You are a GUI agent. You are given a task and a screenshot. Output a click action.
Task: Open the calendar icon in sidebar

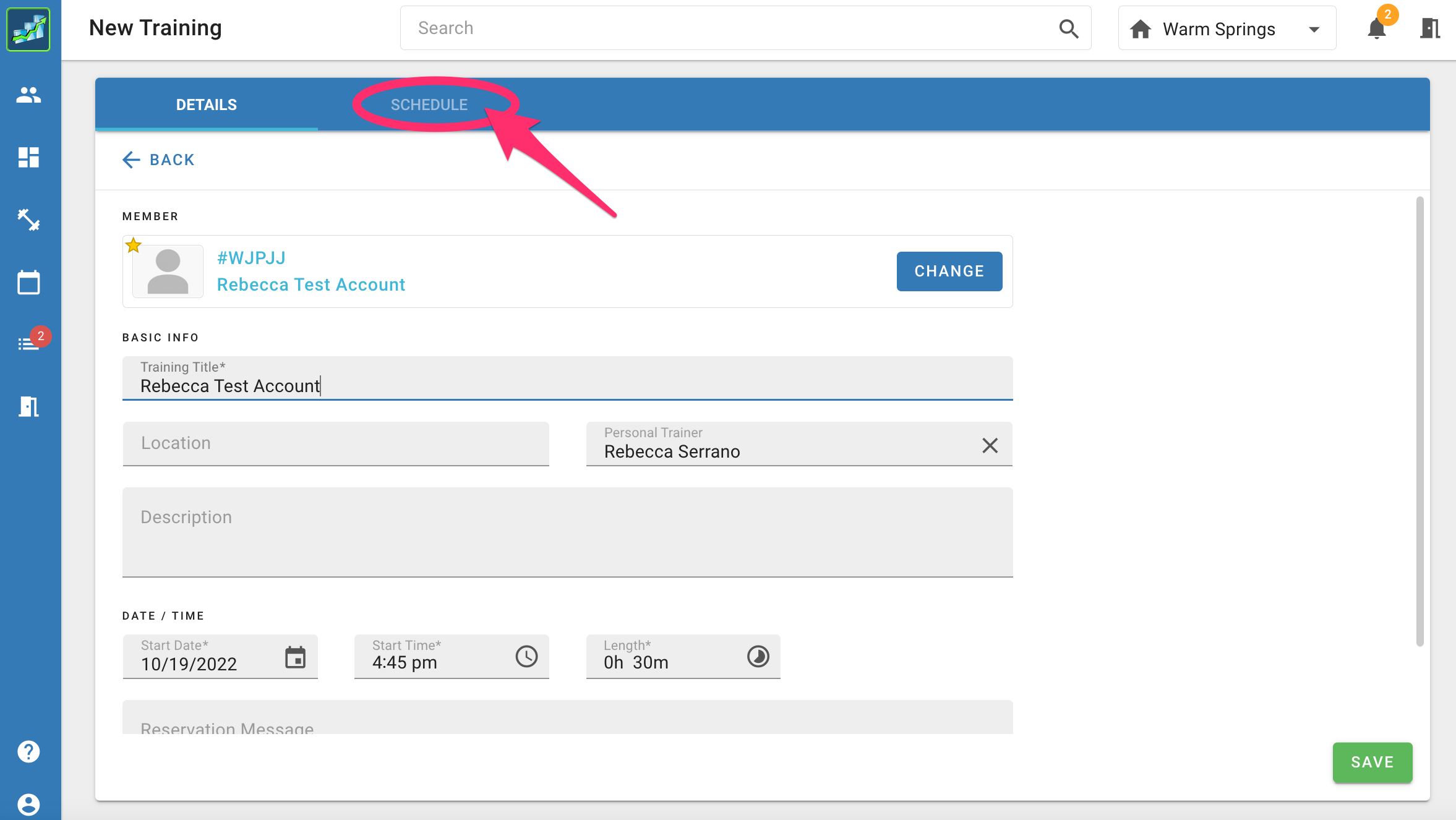[28, 283]
